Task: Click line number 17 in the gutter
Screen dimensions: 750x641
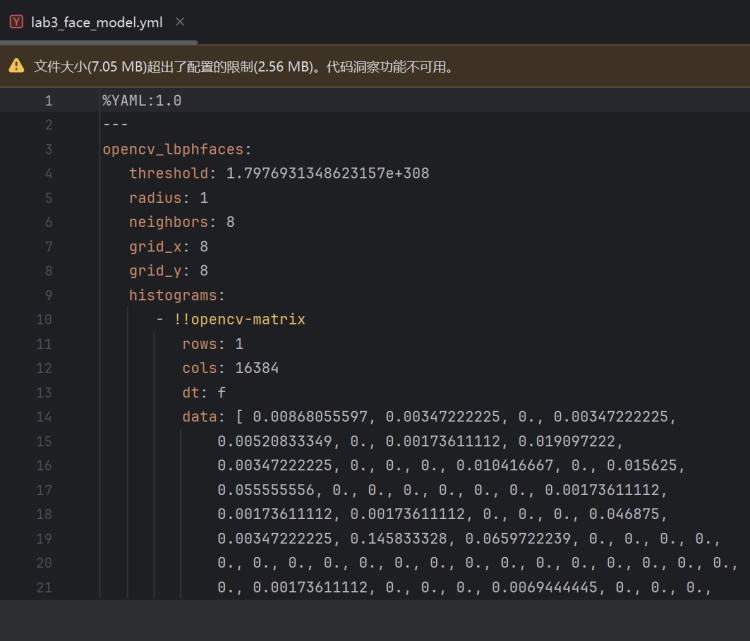Action: click(44, 490)
